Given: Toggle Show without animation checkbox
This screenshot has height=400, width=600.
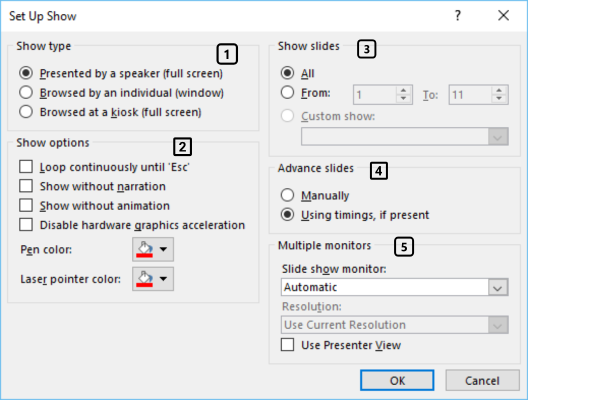Looking at the screenshot, I should coord(26,205).
